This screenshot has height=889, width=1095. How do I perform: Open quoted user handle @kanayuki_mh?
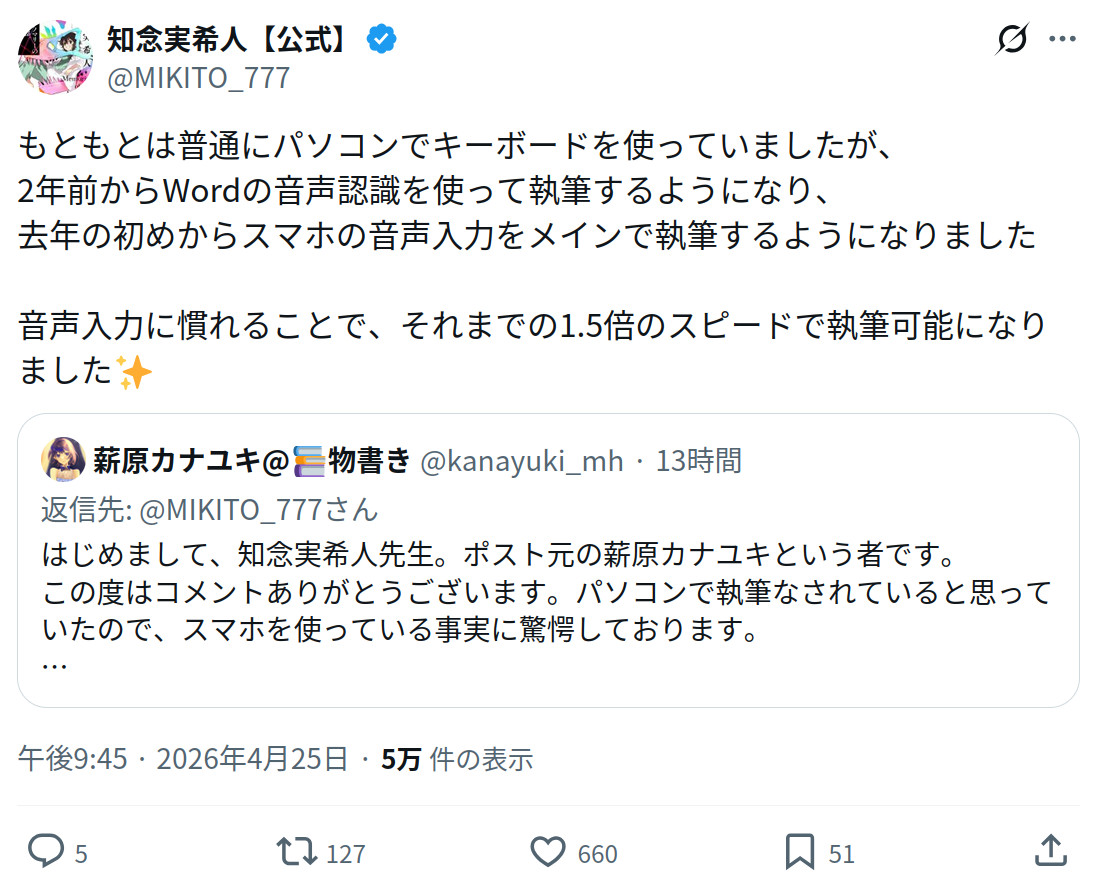[x=521, y=460]
